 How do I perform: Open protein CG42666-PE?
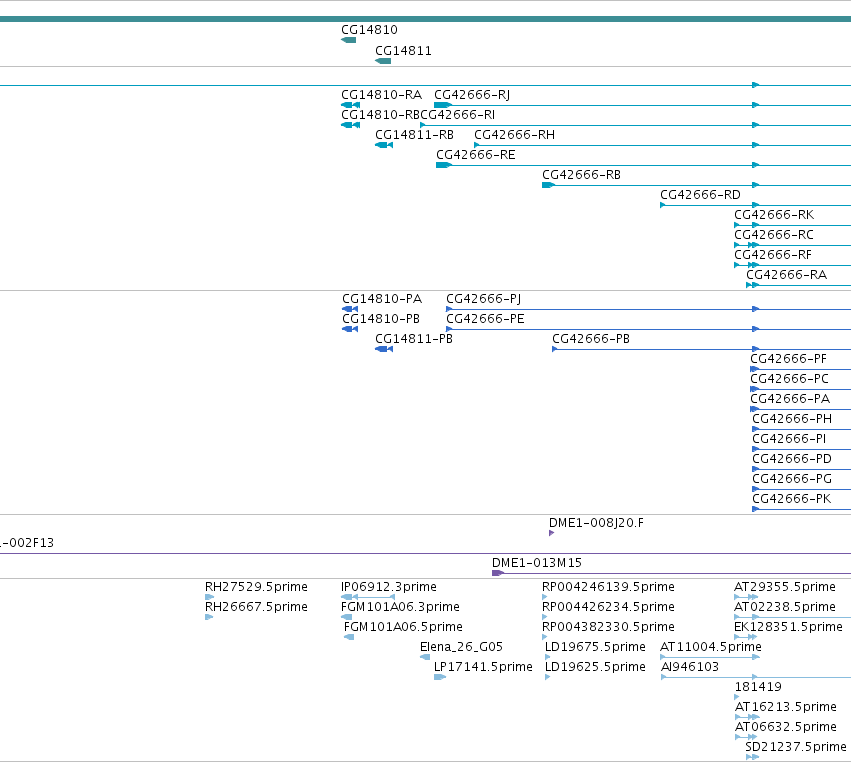pos(485,319)
